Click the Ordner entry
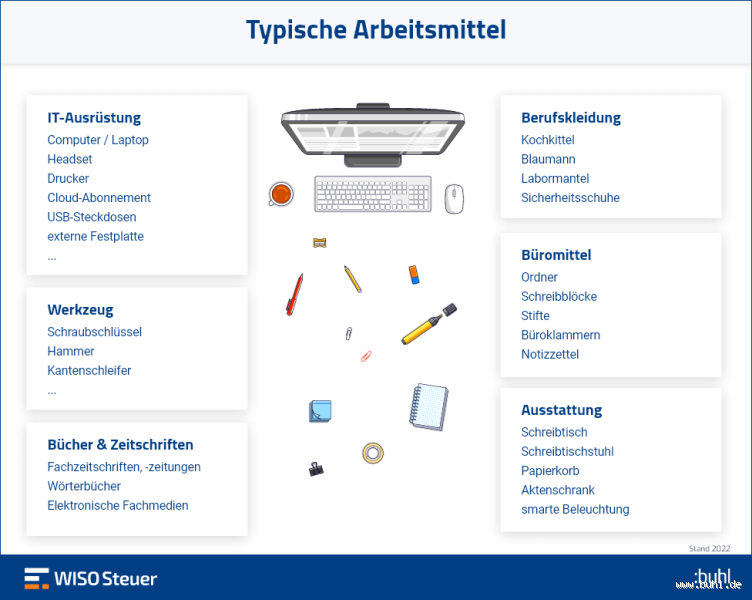 (539, 277)
